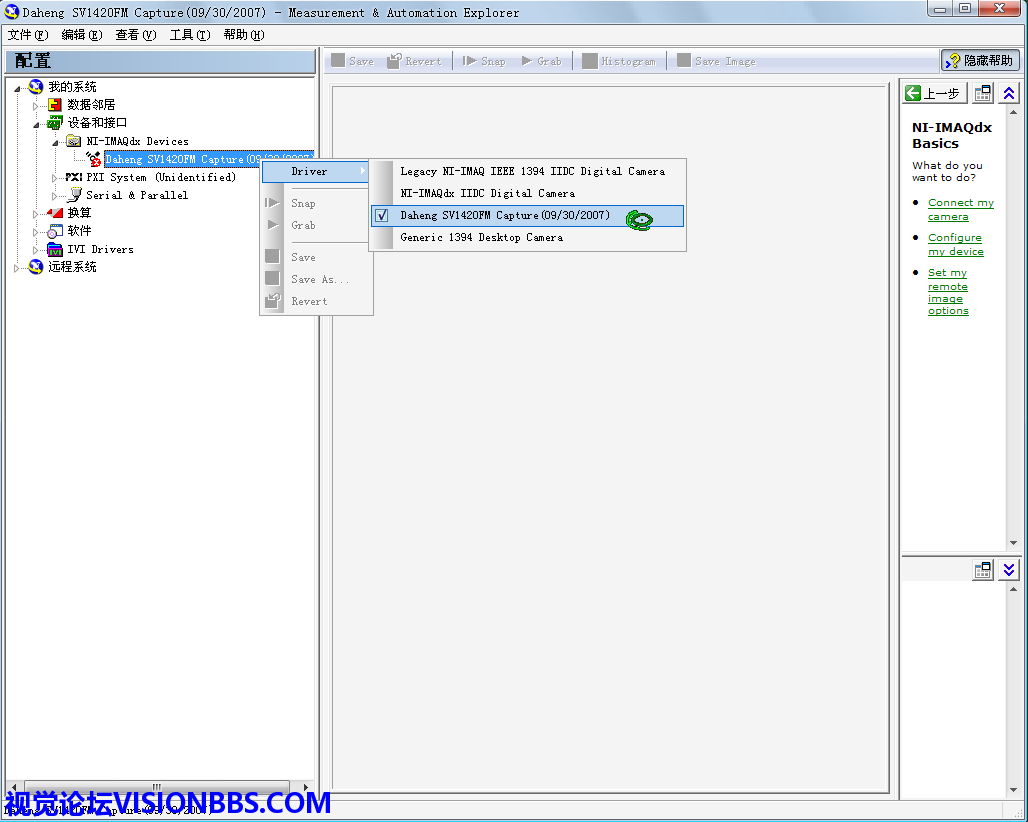1028x822 pixels.
Task: Click the 上一步 back button
Action: coord(934,93)
